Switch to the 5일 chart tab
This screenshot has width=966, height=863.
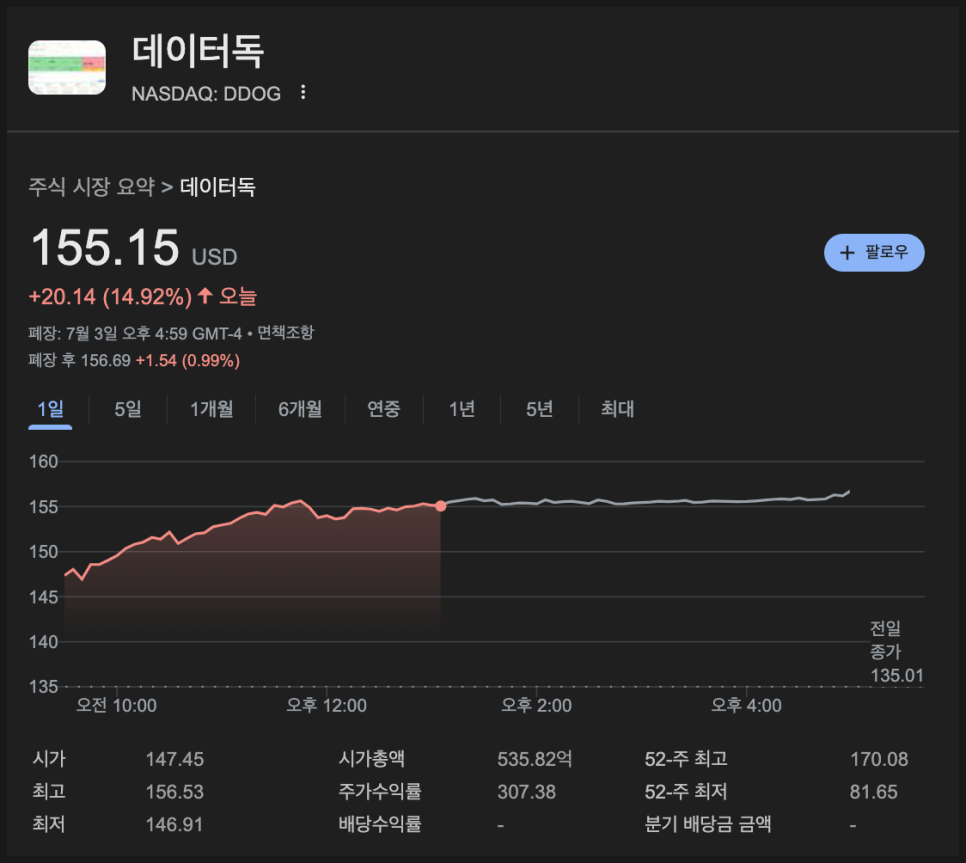(128, 409)
